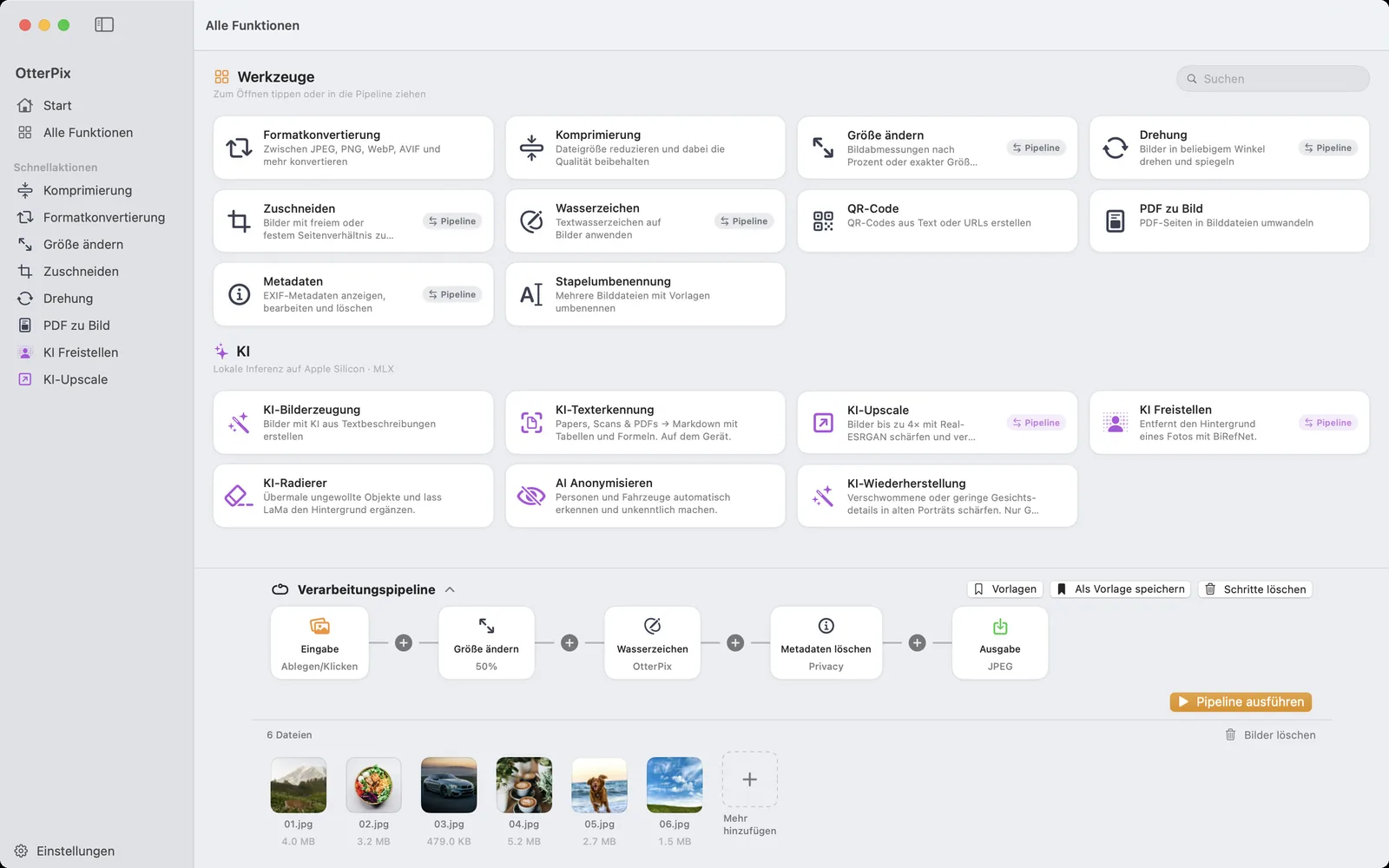This screenshot has width=1389, height=868.
Task: Select the 01.jpg mountain thumbnail
Action: tap(299, 786)
